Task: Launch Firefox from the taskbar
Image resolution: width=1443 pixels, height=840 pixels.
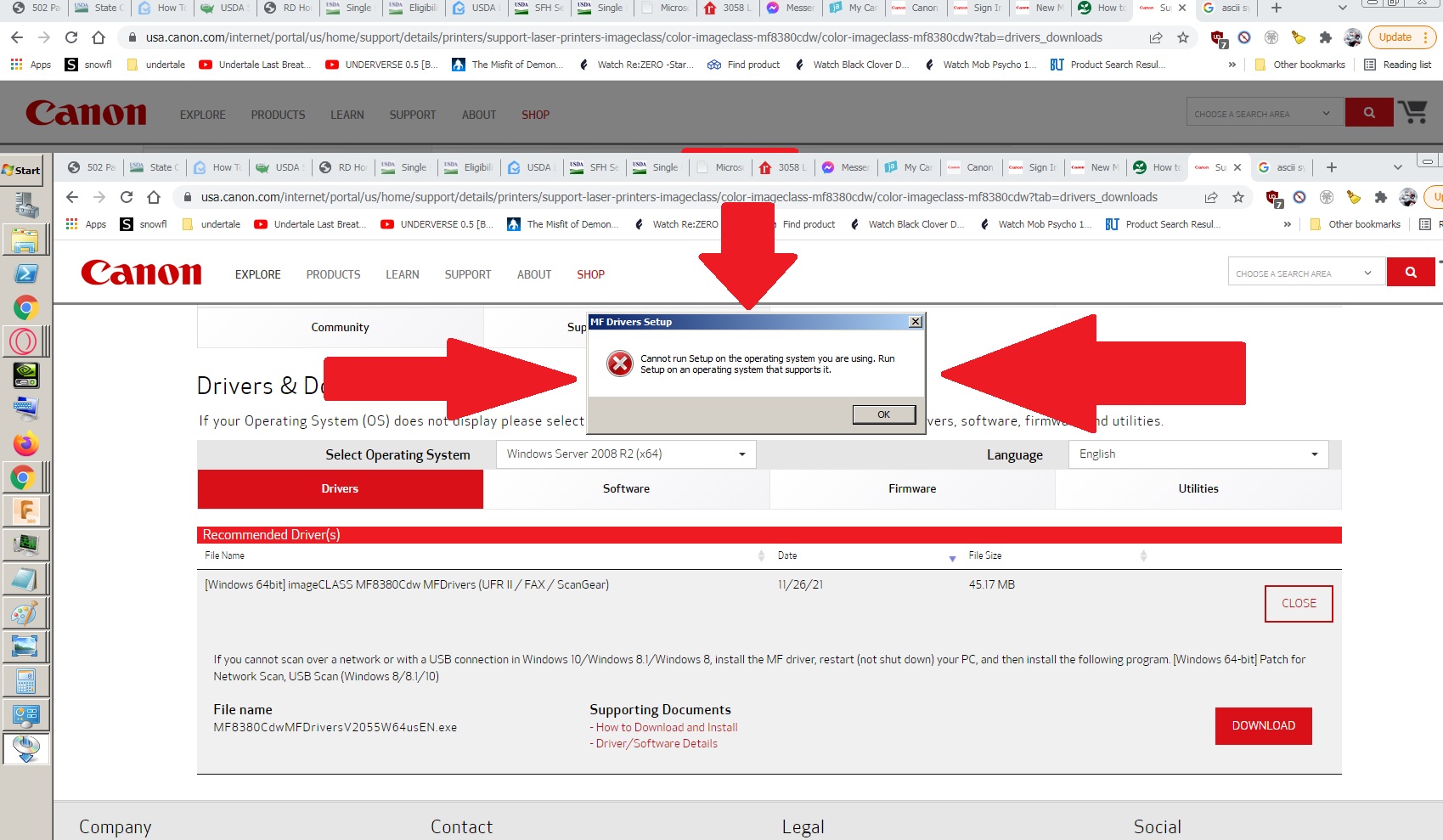Action: pos(25,443)
